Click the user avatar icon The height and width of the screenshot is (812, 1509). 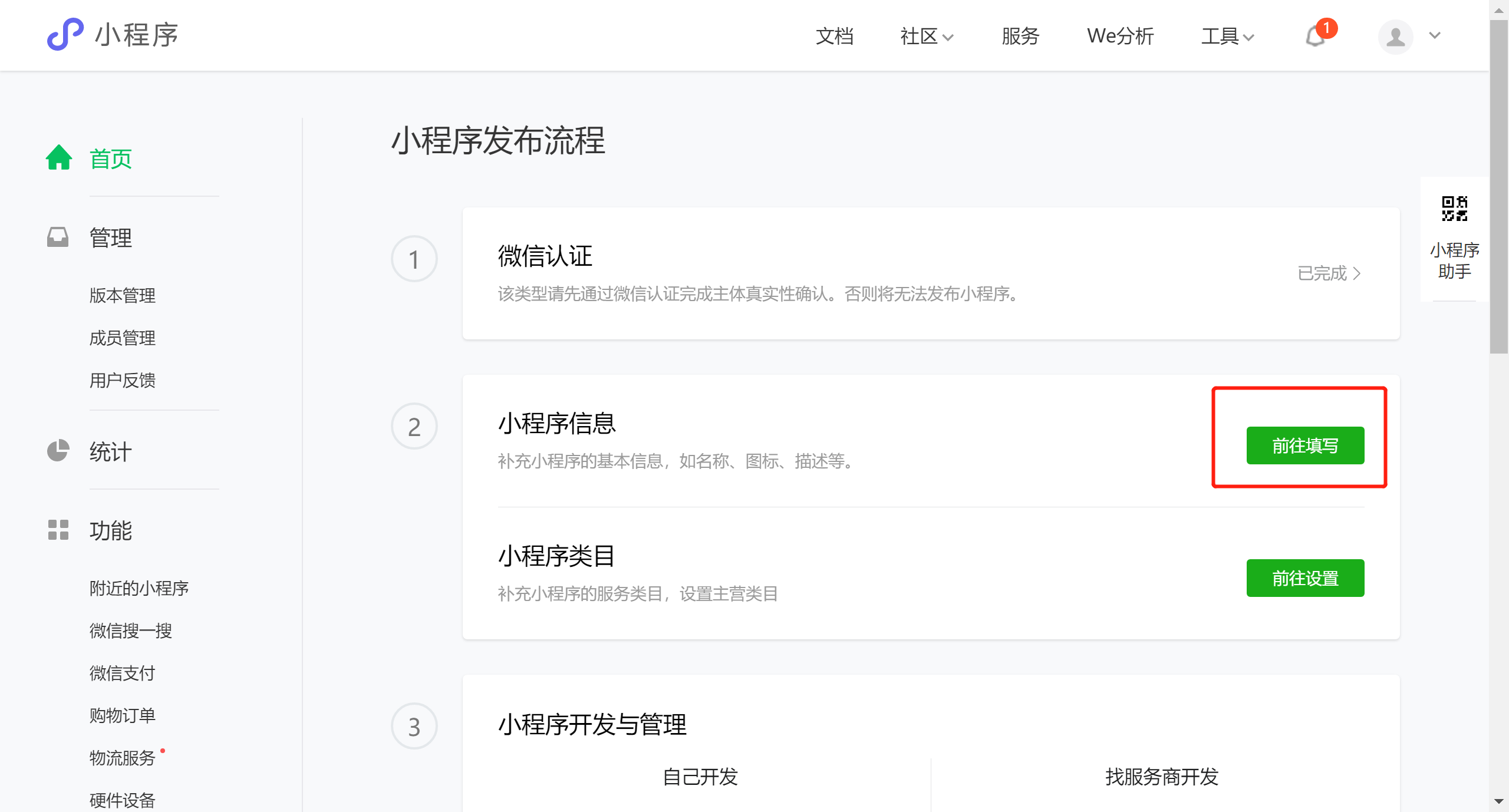[1395, 37]
